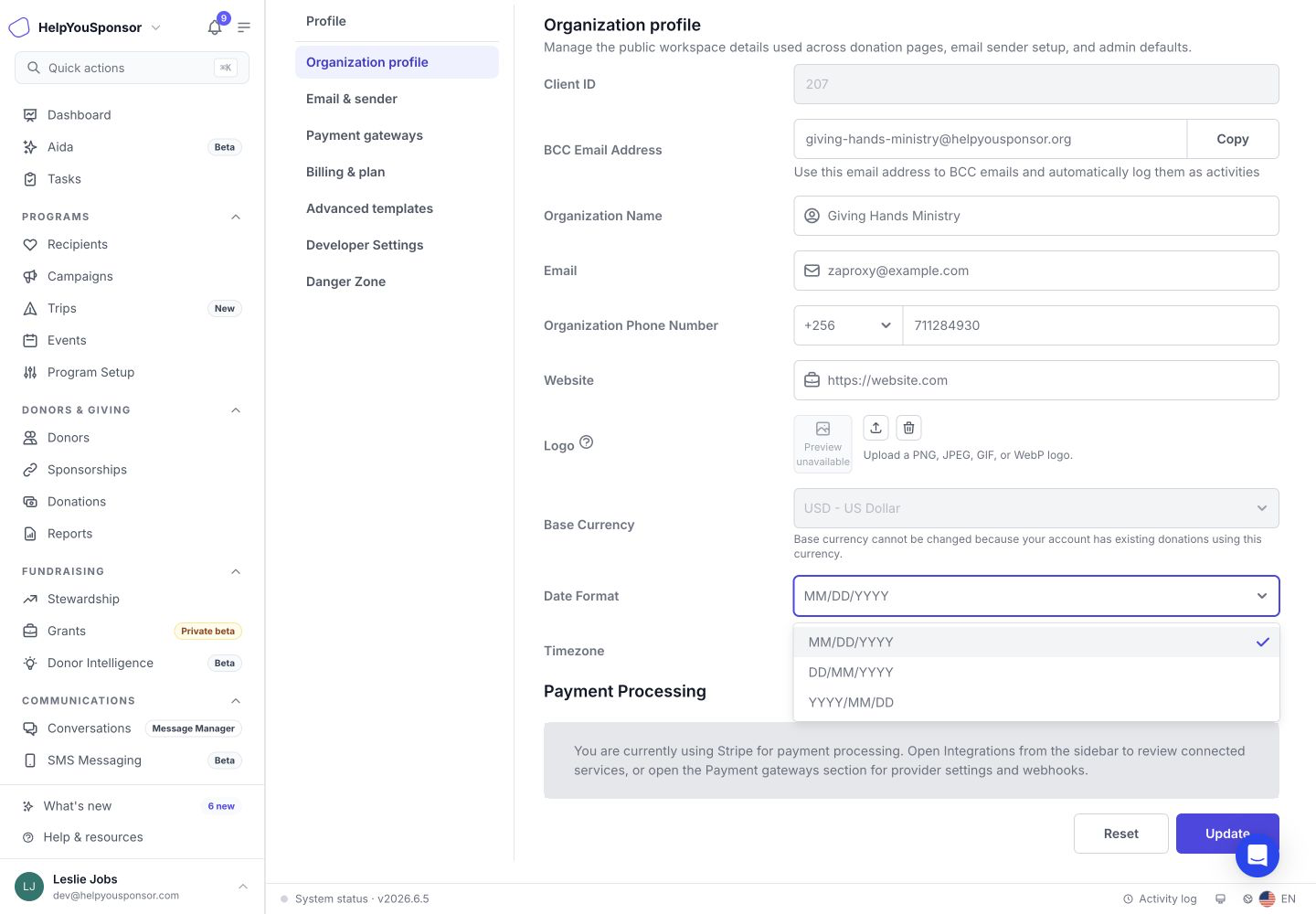Image resolution: width=1316 pixels, height=914 pixels.
Task: Open Donor Intelligence
Action: [x=132, y=664]
